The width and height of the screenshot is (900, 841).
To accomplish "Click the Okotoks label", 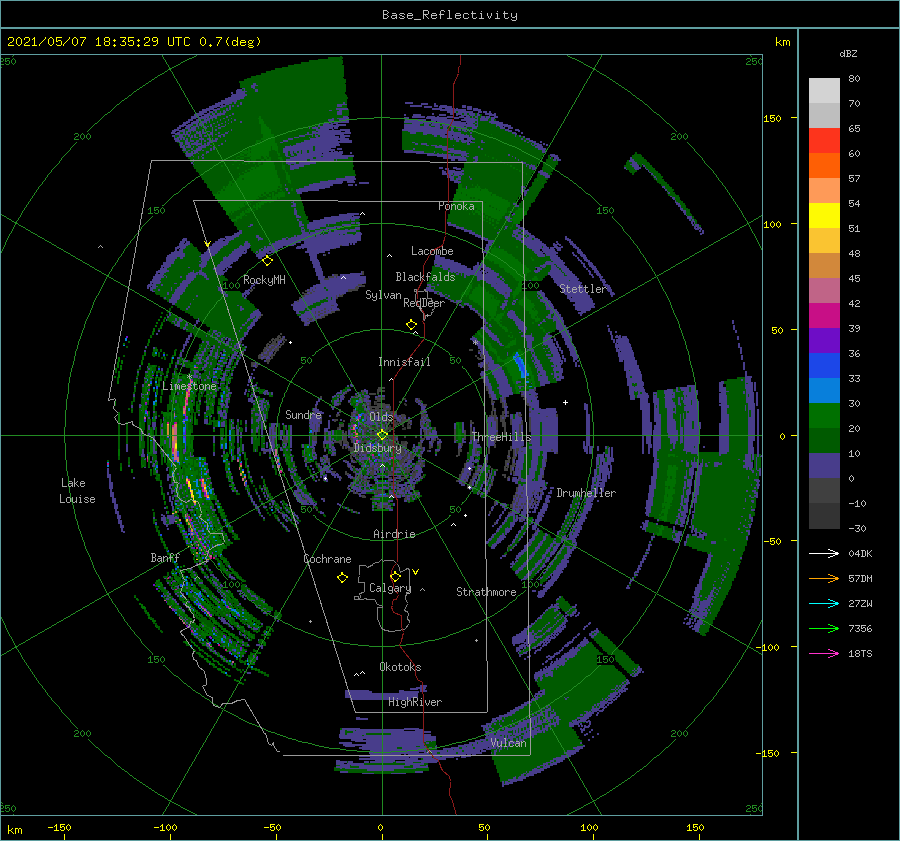I will tap(400, 667).
